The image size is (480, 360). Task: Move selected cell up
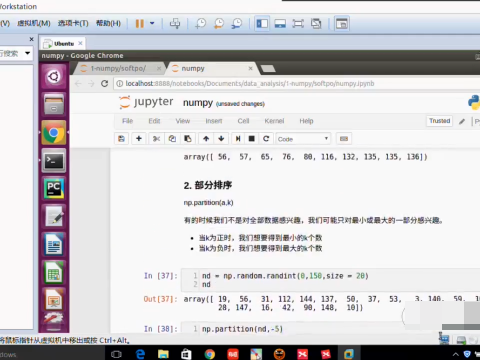(x=206, y=139)
